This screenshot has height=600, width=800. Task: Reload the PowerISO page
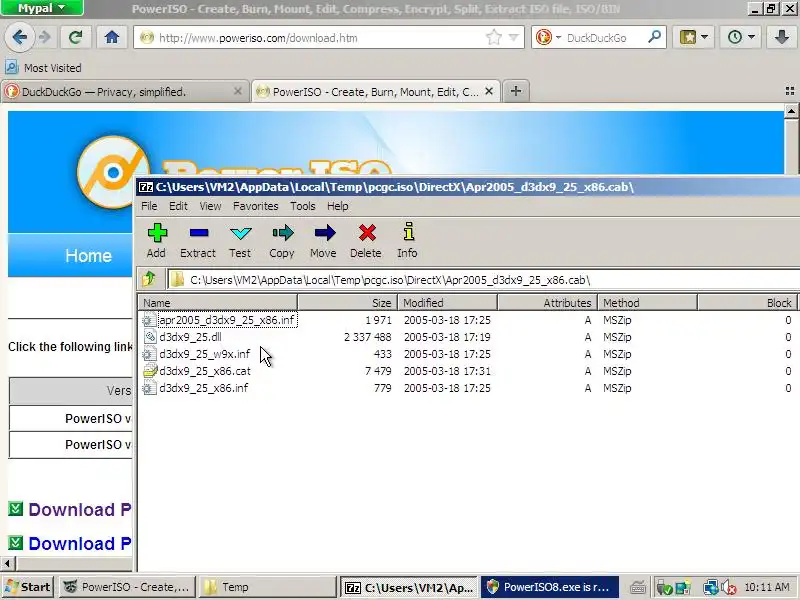pyautogui.click(x=76, y=37)
